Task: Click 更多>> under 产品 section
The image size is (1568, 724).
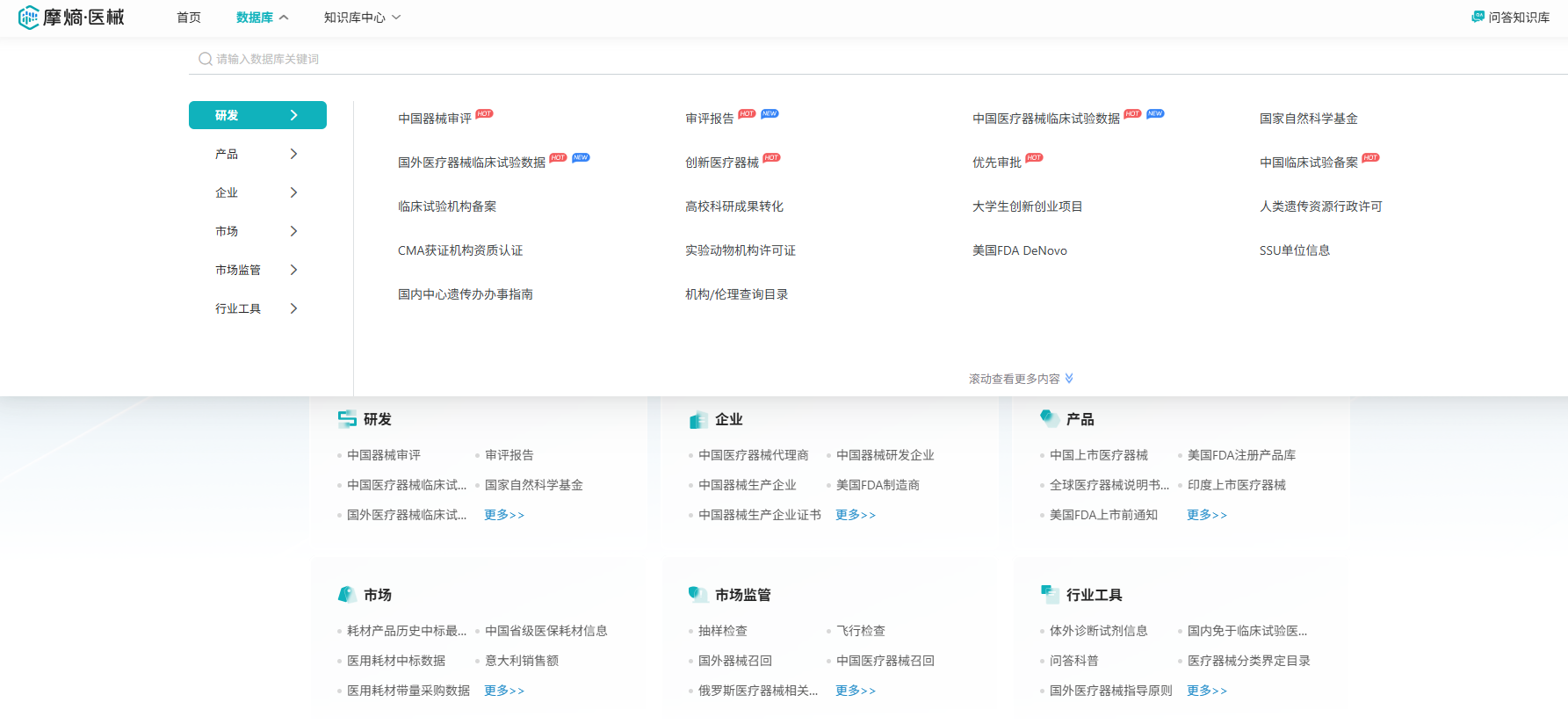Action: click(1207, 515)
